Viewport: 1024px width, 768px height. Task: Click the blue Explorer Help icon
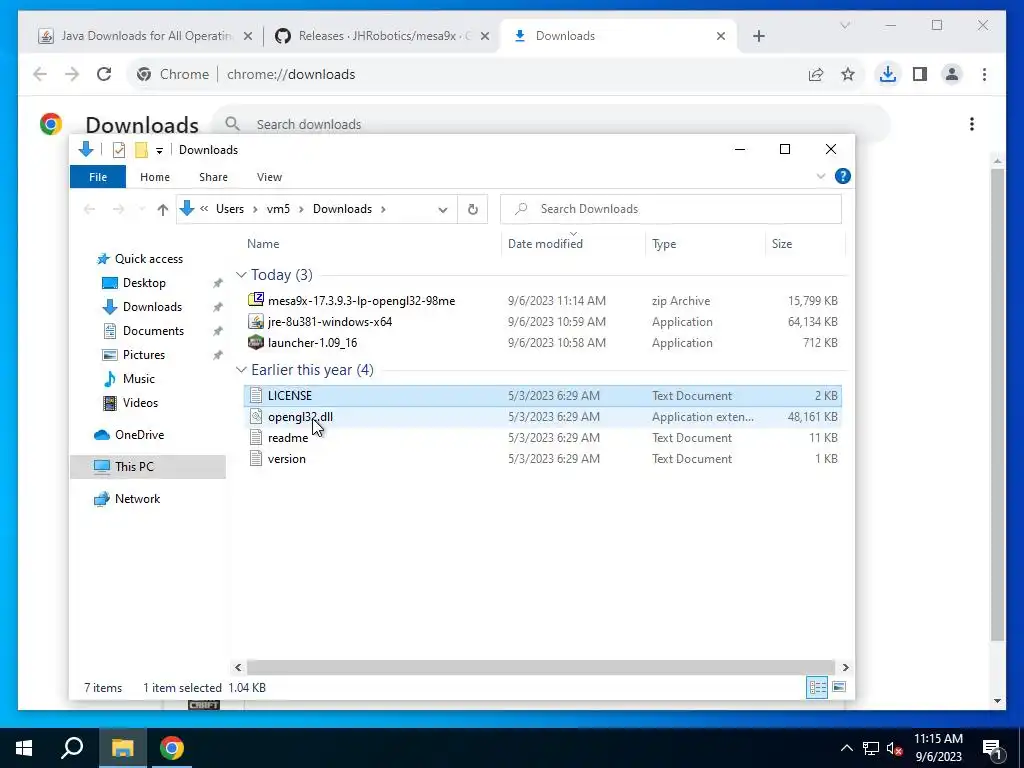pos(842,176)
